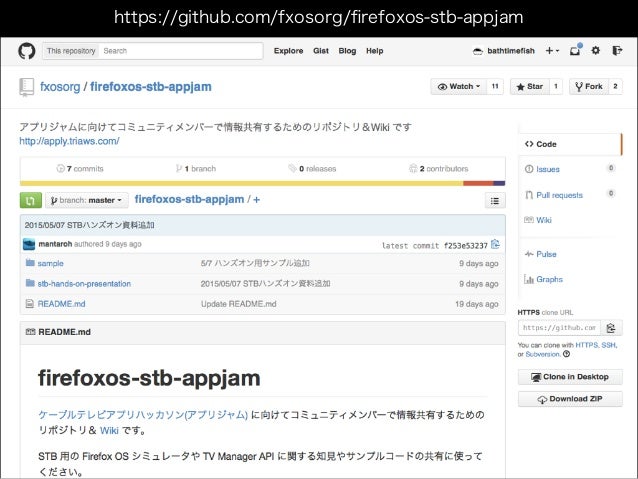Open the sample folder

pos(50,264)
